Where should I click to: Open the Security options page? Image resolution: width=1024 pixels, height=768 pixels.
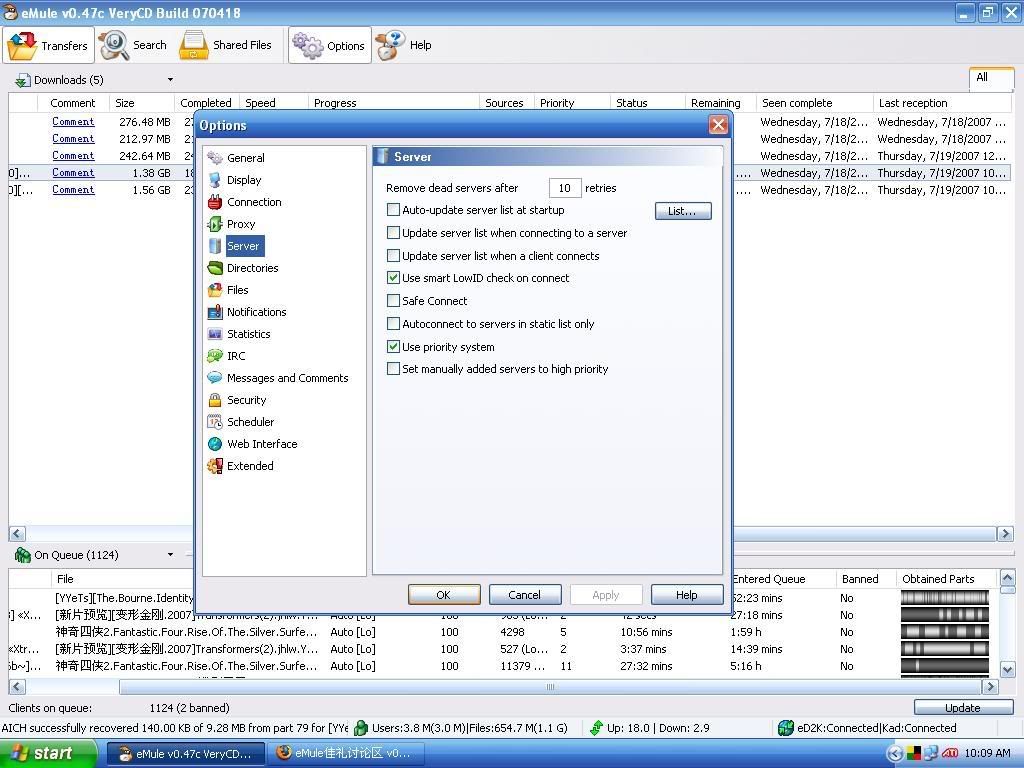point(247,400)
